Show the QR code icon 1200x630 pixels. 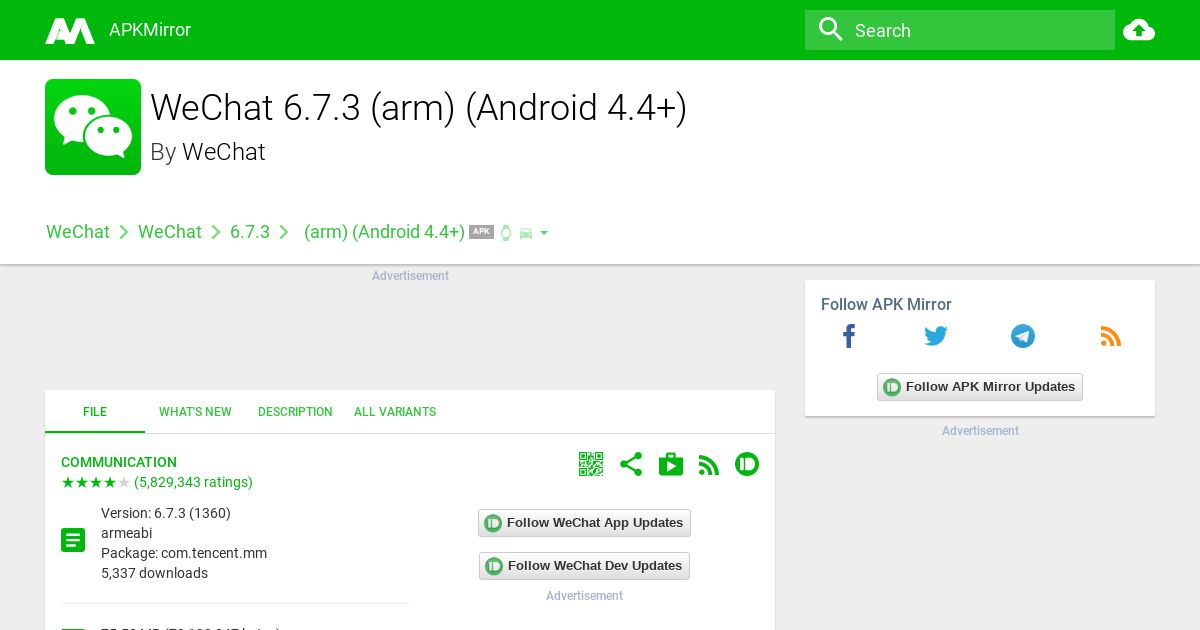591,464
